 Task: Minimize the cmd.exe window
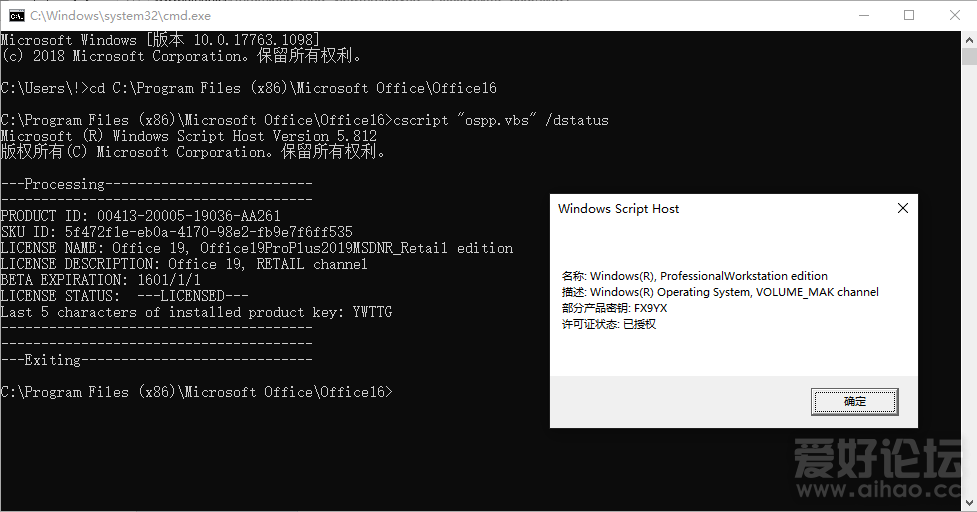[x=862, y=16]
